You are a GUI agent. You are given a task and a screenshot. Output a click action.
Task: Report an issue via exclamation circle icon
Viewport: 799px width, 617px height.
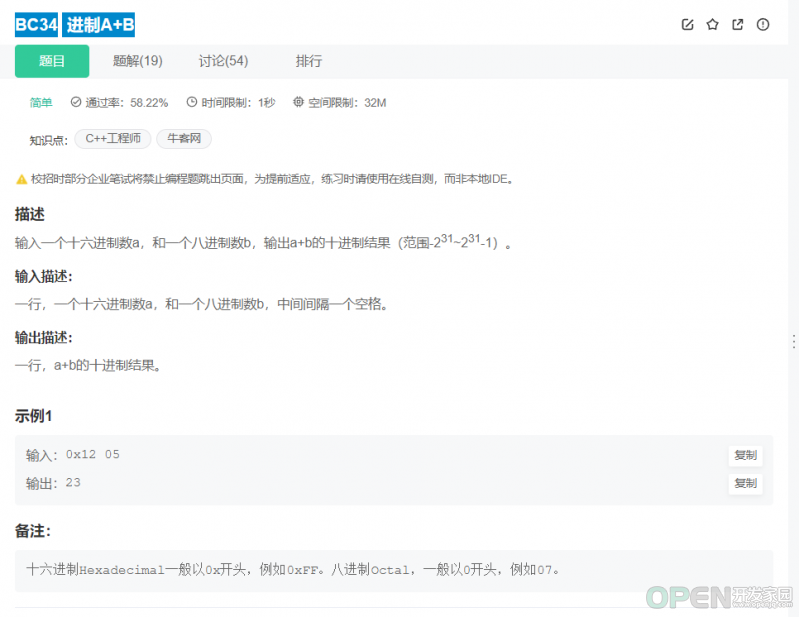(x=763, y=24)
